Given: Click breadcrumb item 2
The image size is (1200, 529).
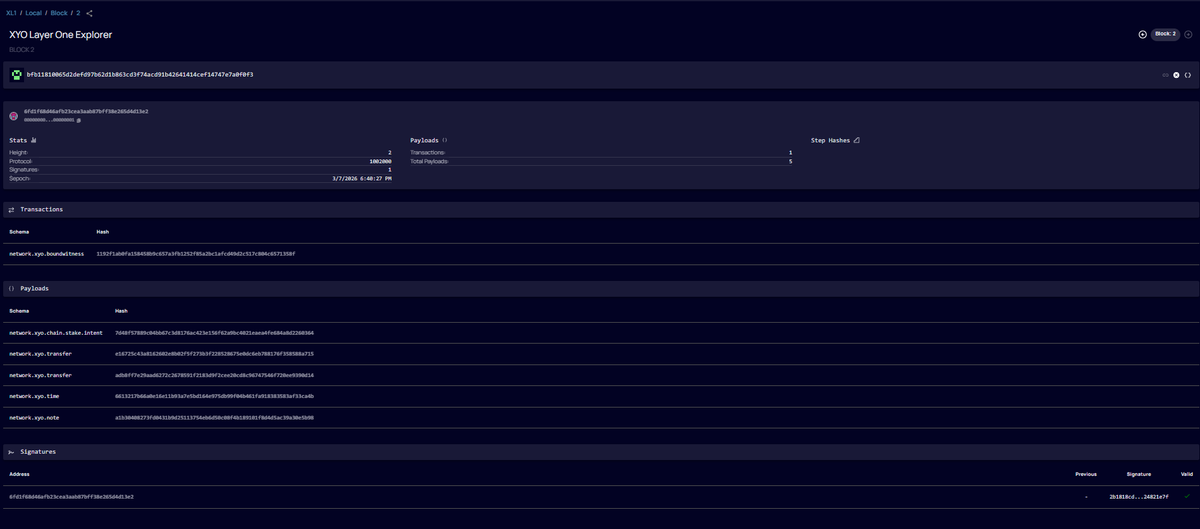Looking at the screenshot, I should (x=78, y=13).
